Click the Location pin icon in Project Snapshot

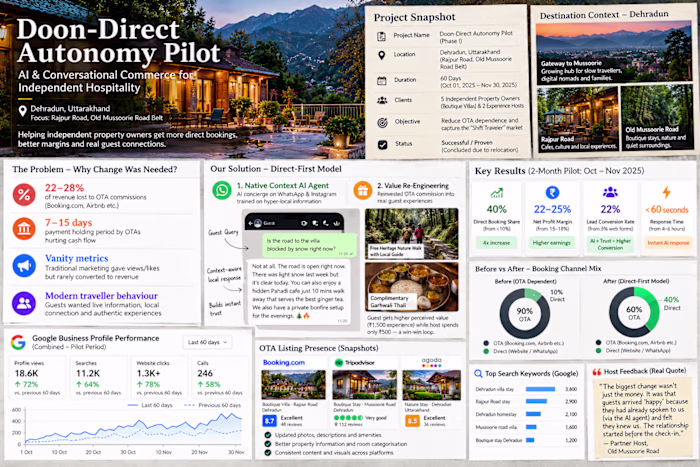[x=381, y=55]
